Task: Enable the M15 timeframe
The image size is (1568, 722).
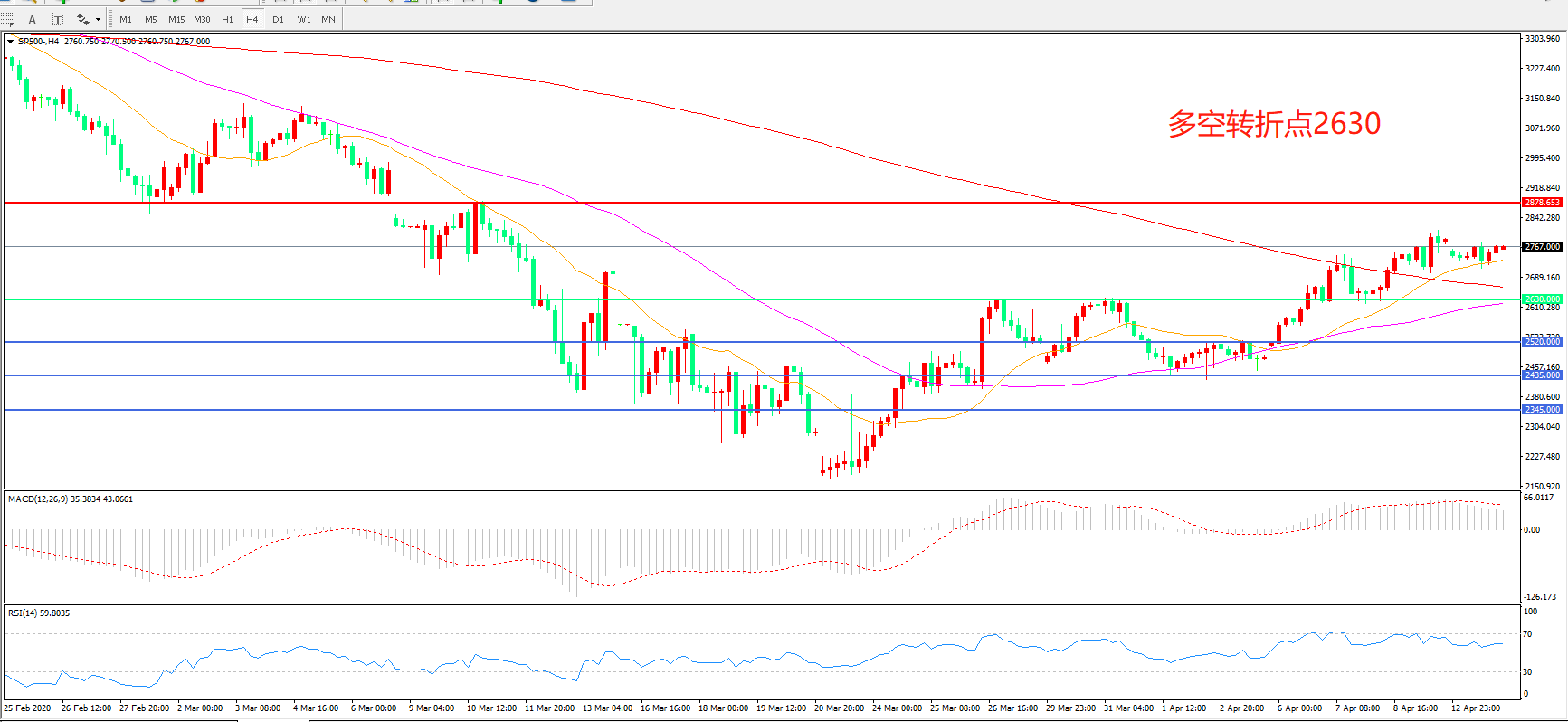Action: click(176, 19)
